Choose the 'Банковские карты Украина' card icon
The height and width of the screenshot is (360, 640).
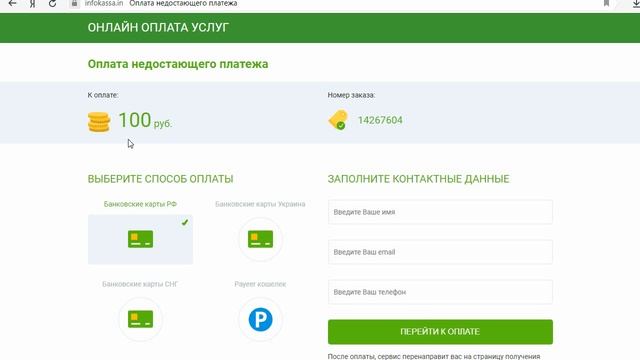(260, 239)
